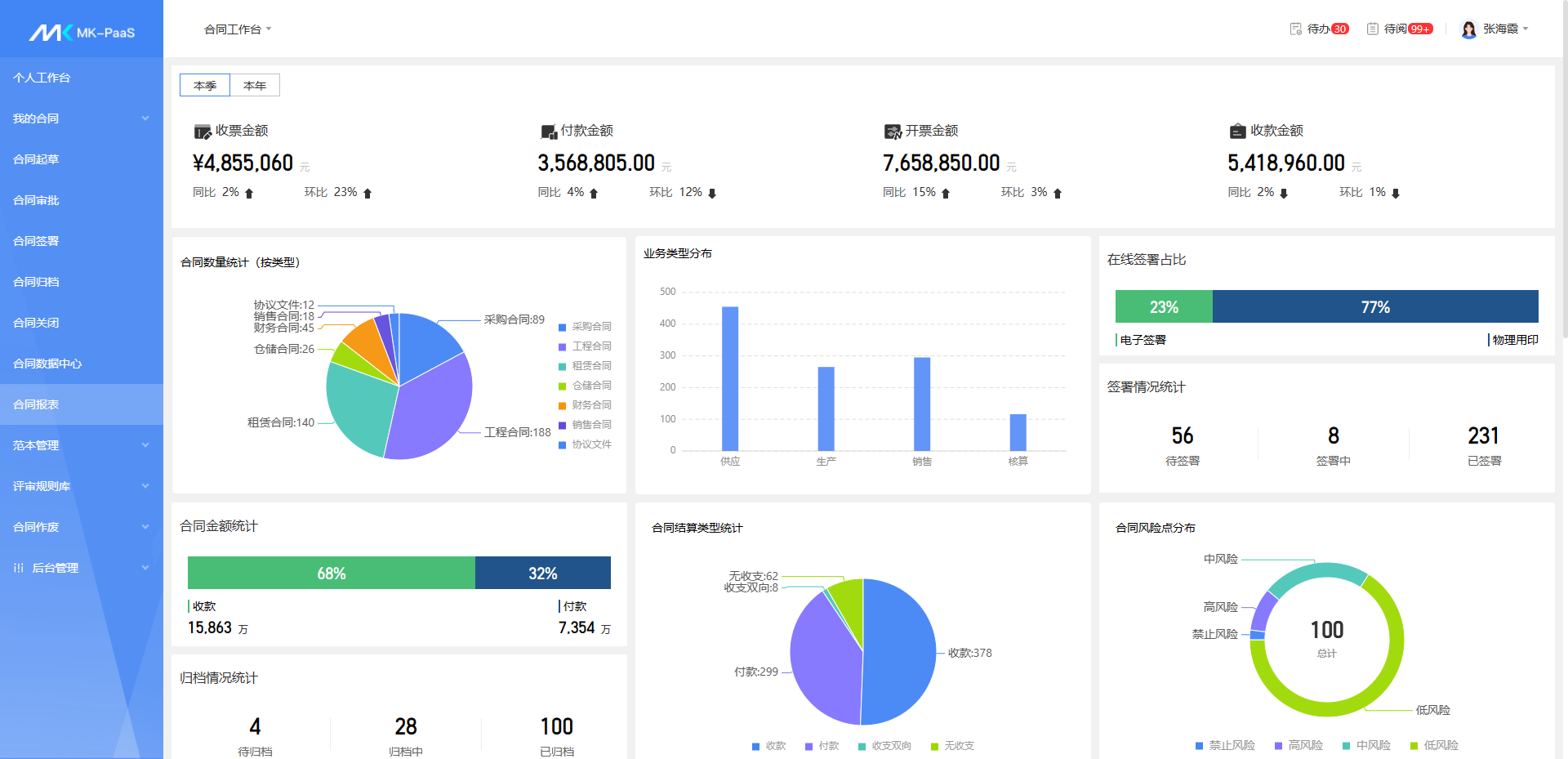1568x759 pixels.
Task: Click the 付款金额 payment icon
Action: 548,132
